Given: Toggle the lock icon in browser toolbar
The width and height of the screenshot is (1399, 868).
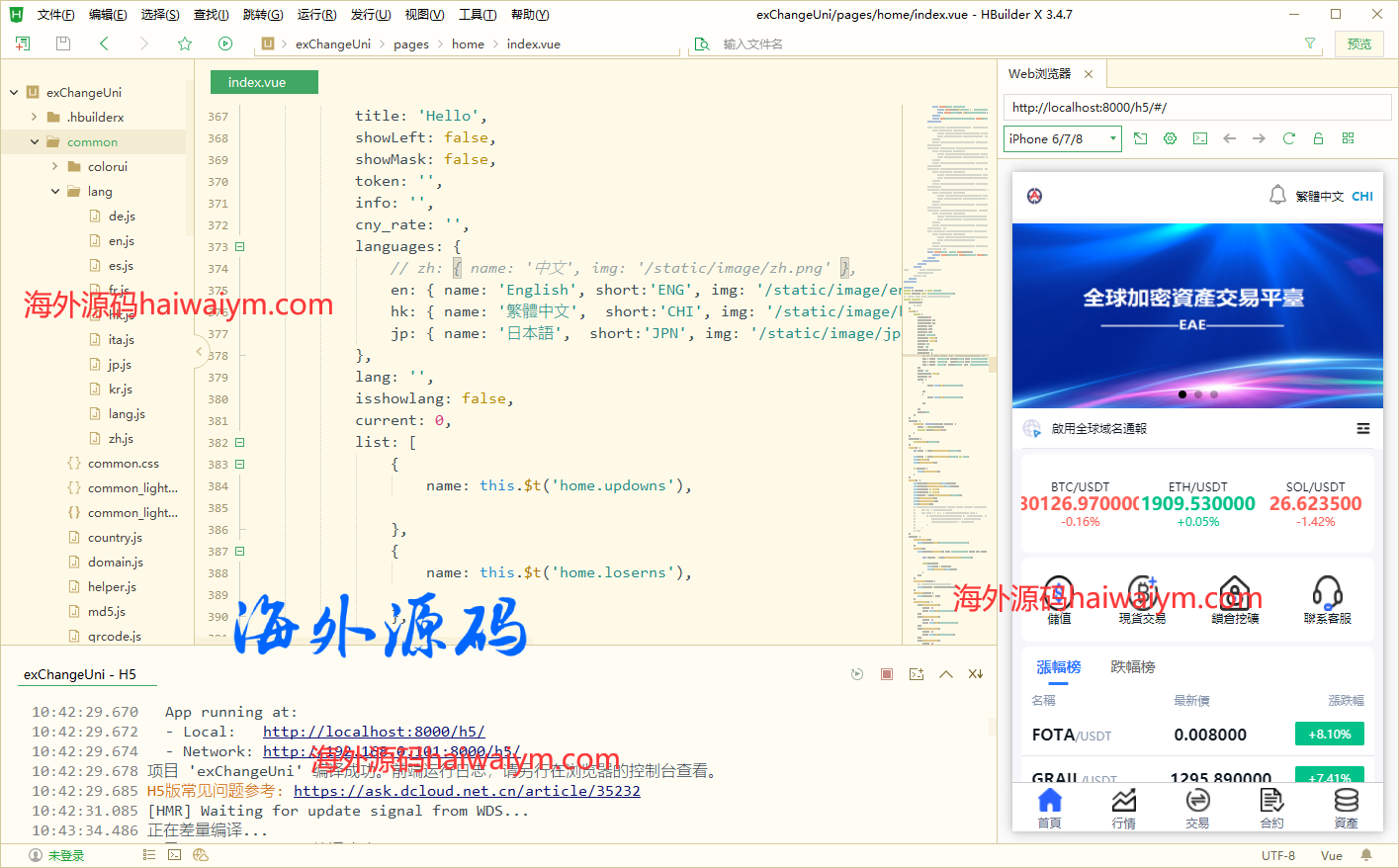Looking at the screenshot, I should [1318, 138].
